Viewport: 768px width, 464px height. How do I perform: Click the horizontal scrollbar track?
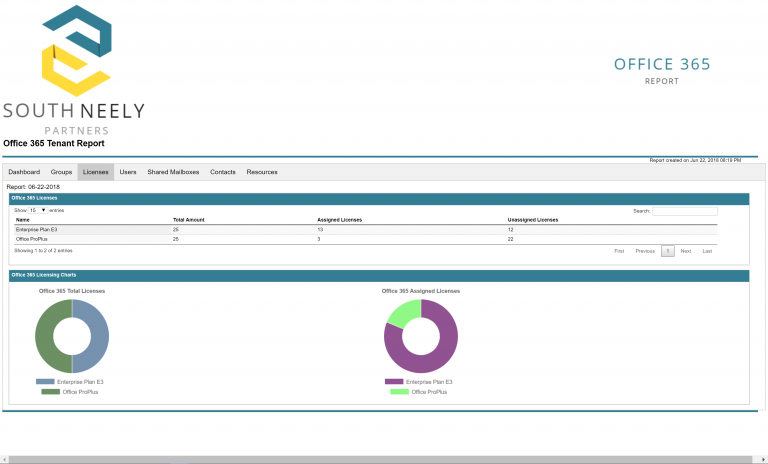[x=380, y=460]
